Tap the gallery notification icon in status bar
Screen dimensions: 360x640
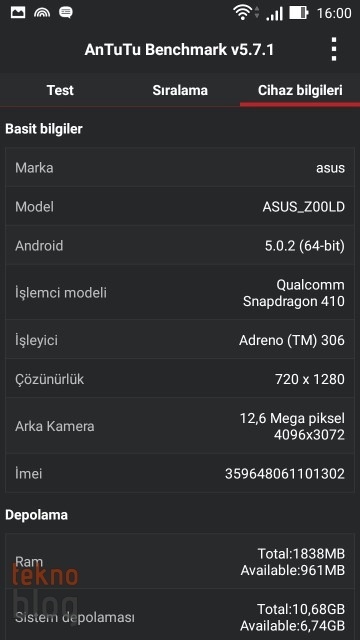(x=18, y=12)
